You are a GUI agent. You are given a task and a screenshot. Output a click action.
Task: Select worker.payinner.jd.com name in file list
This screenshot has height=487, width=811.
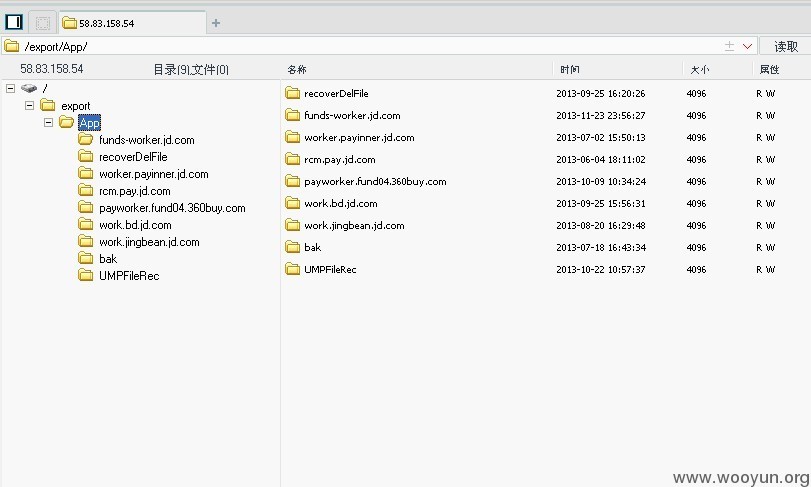(x=359, y=138)
